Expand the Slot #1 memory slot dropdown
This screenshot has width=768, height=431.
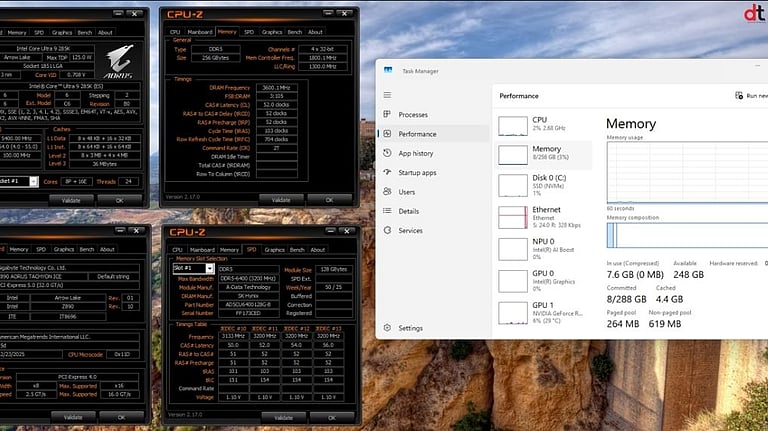click(x=210, y=268)
